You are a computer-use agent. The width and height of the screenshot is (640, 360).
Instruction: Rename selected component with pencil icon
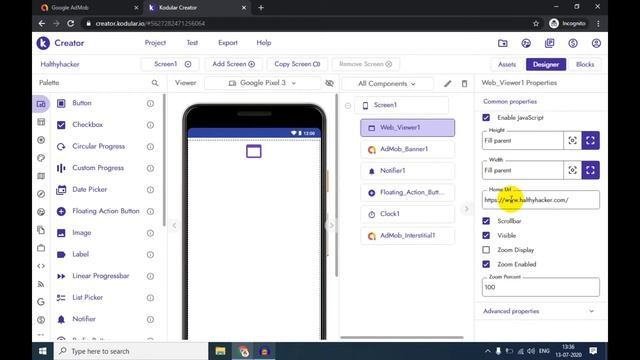tap(448, 84)
